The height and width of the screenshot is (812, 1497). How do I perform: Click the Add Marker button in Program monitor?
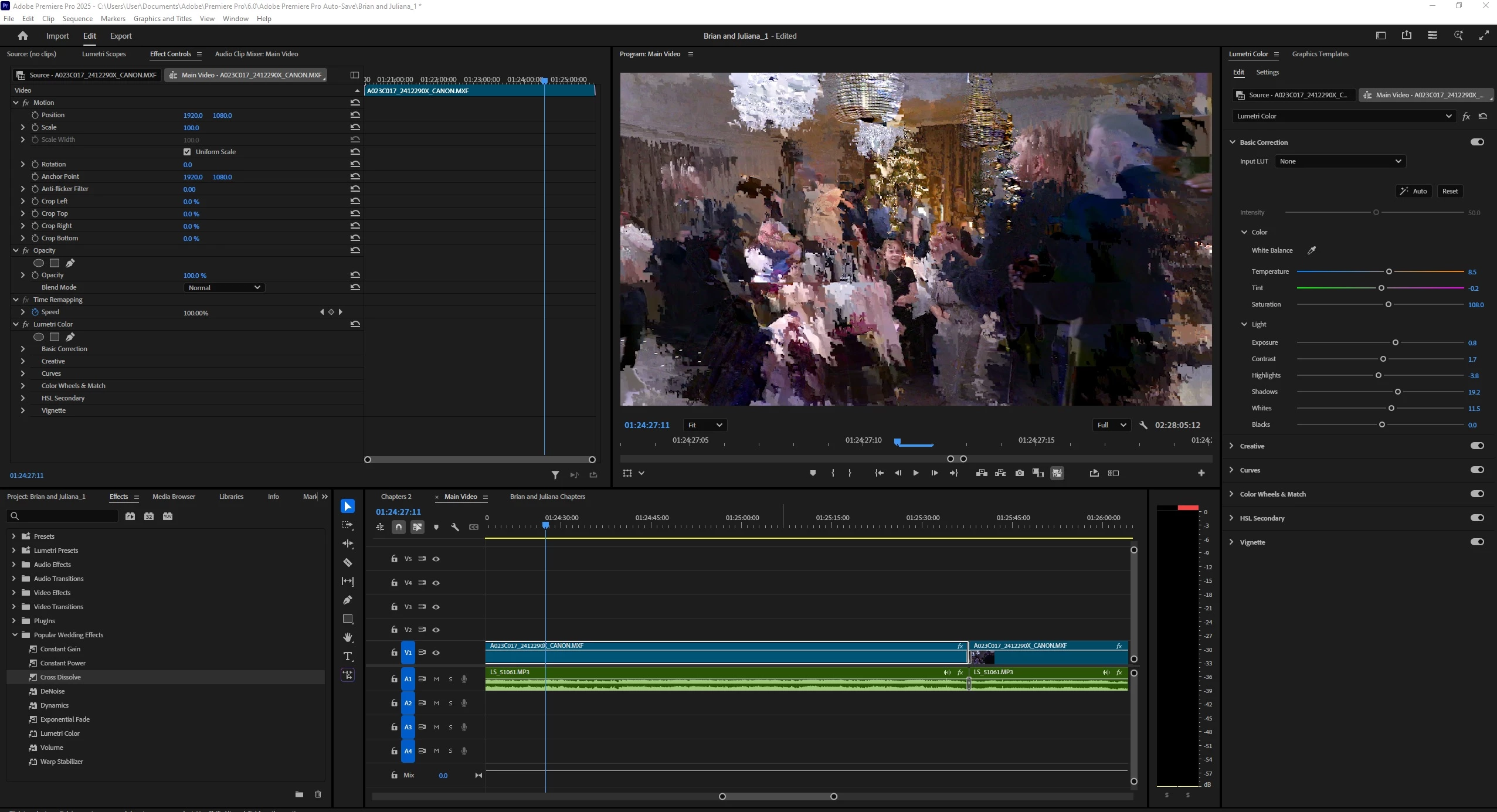[x=813, y=473]
